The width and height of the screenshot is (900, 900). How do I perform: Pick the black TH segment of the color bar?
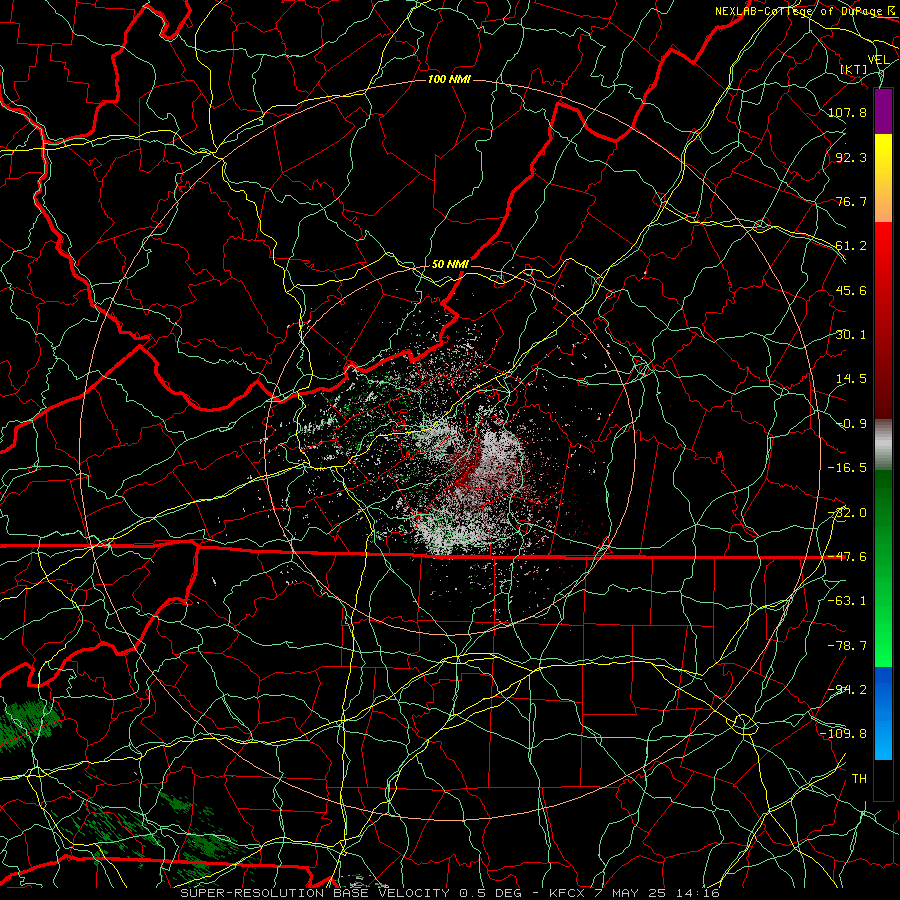pyautogui.click(x=883, y=779)
